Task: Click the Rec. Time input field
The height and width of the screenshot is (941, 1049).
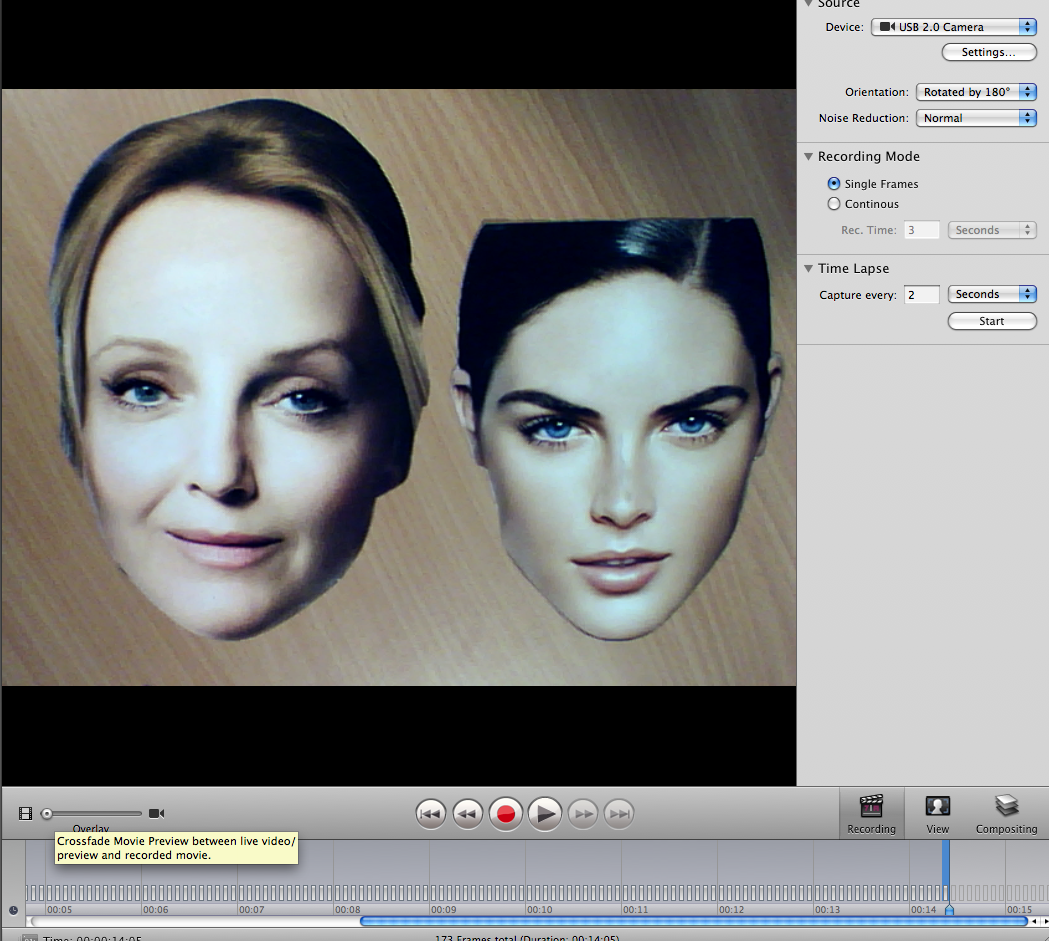Action: (x=922, y=230)
